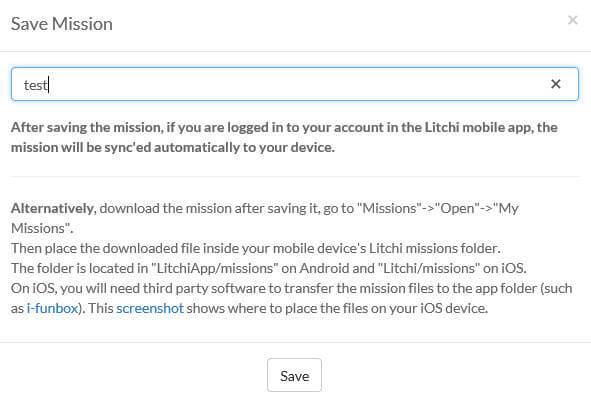591x401 pixels.
Task: Click the text shows where to place files
Action: click(337, 308)
